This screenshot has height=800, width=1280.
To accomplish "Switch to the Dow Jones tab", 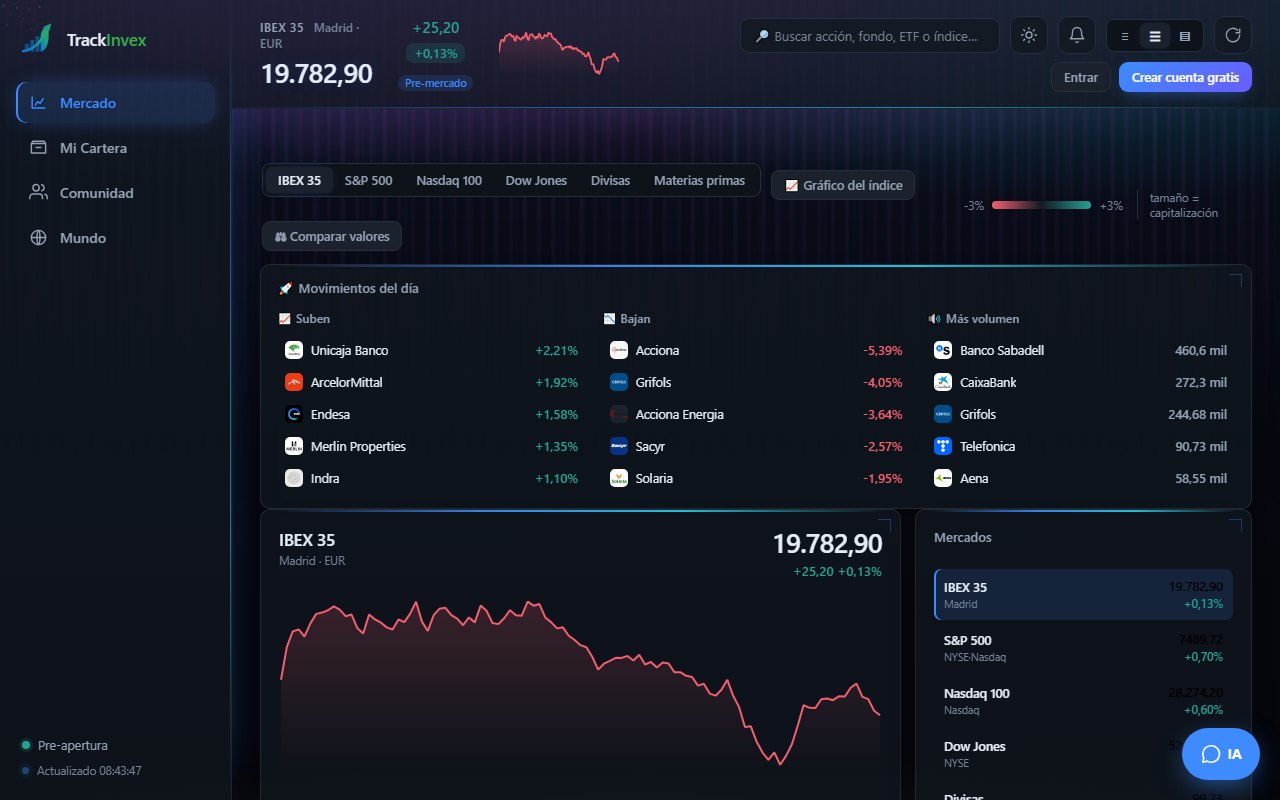I will pos(536,181).
